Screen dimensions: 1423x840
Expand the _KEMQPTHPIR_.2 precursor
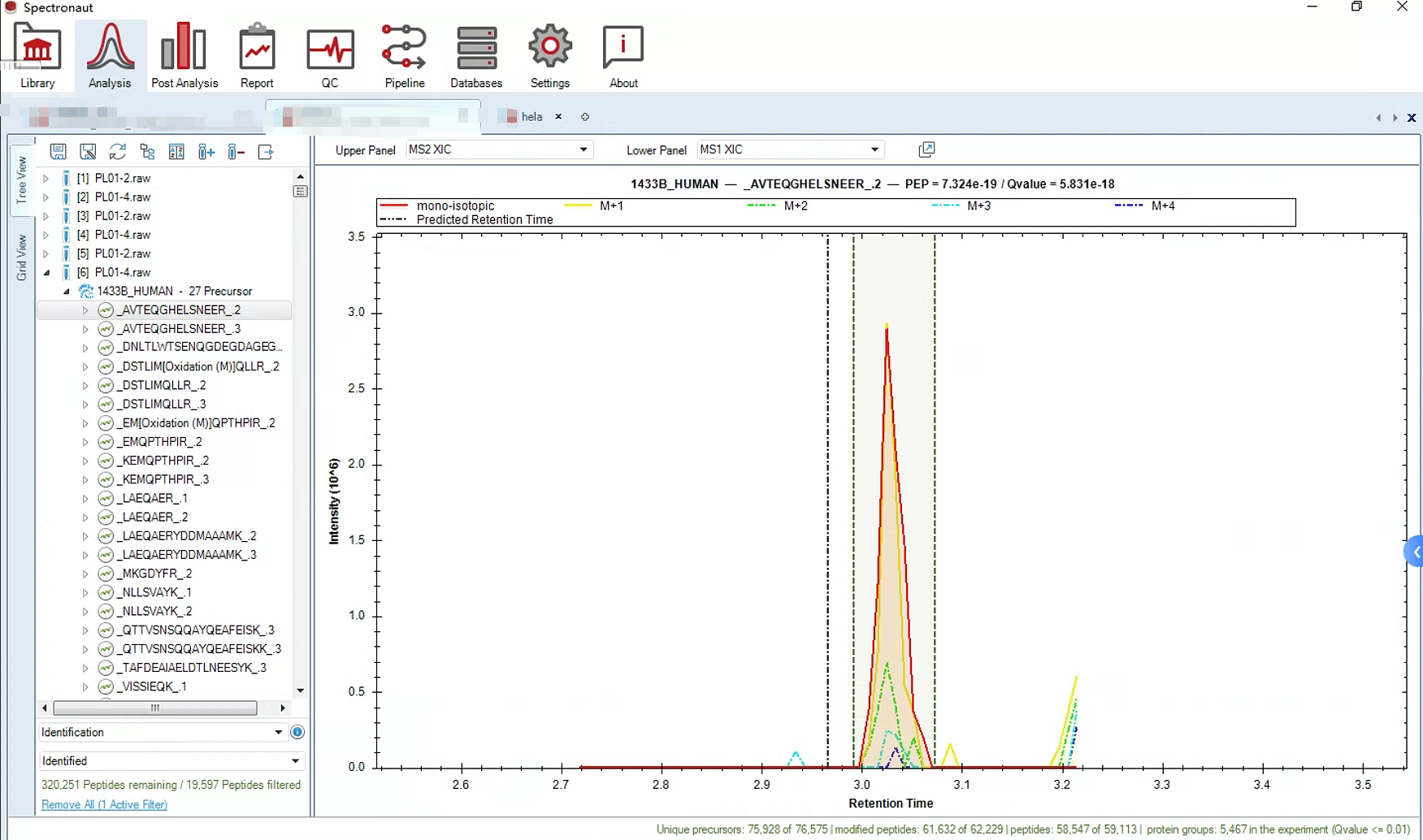click(x=85, y=461)
